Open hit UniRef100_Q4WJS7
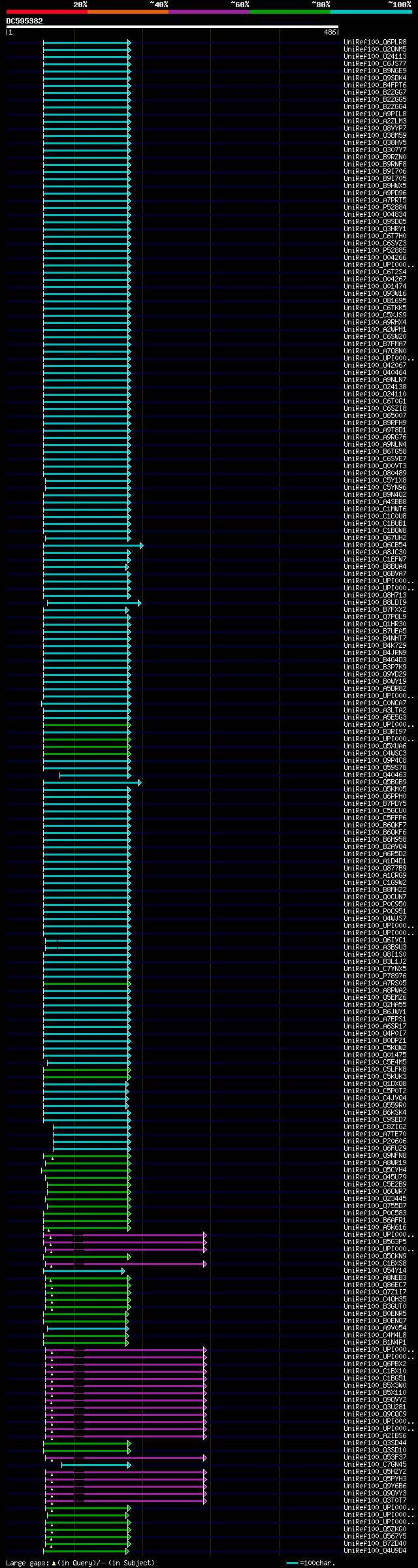The image size is (418, 1568). tap(375, 919)
